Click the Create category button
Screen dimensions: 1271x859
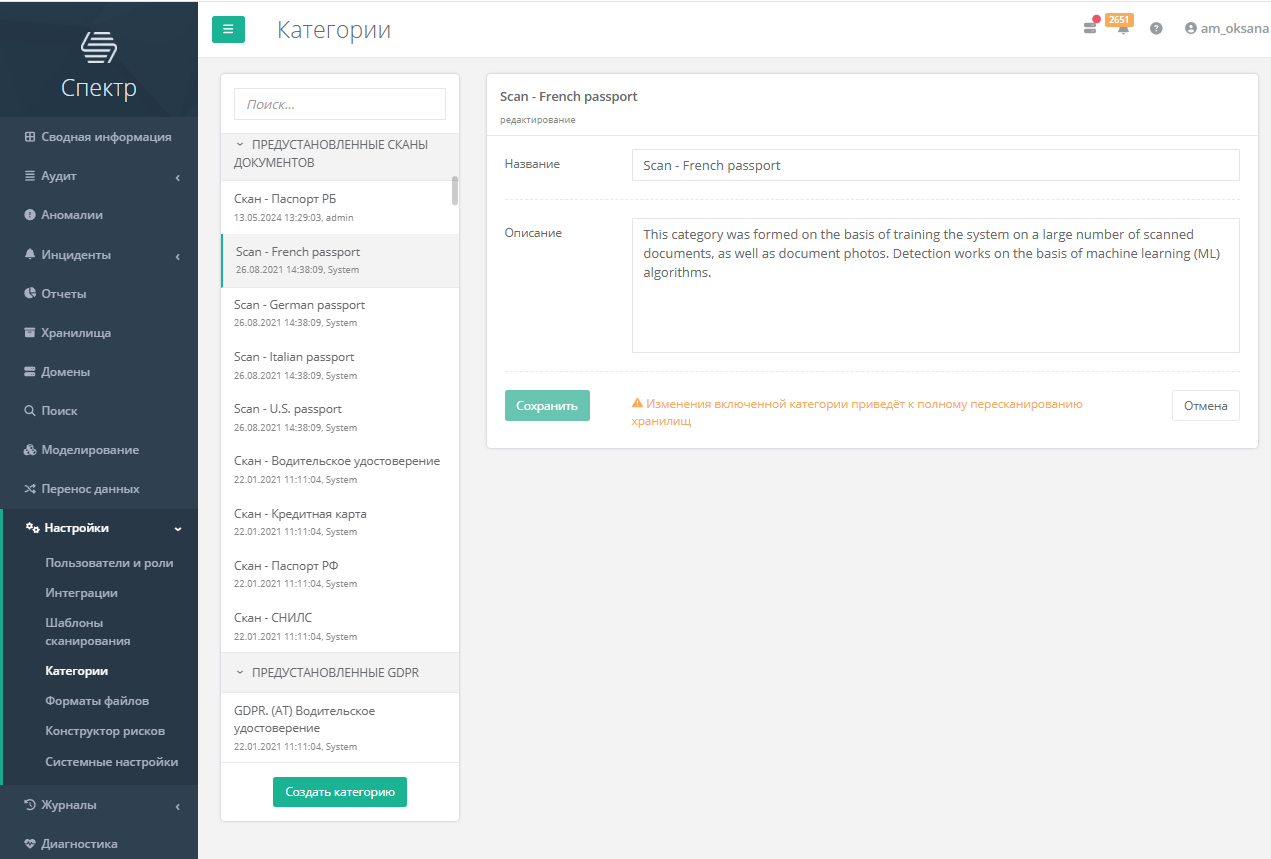point(339,792)
